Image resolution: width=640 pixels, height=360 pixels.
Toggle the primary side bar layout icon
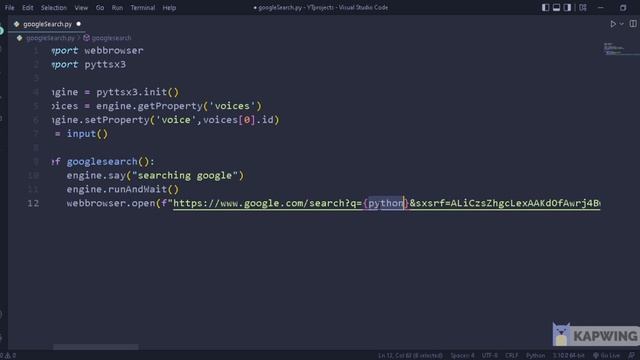pyautogui.click(x=545, y=7)
